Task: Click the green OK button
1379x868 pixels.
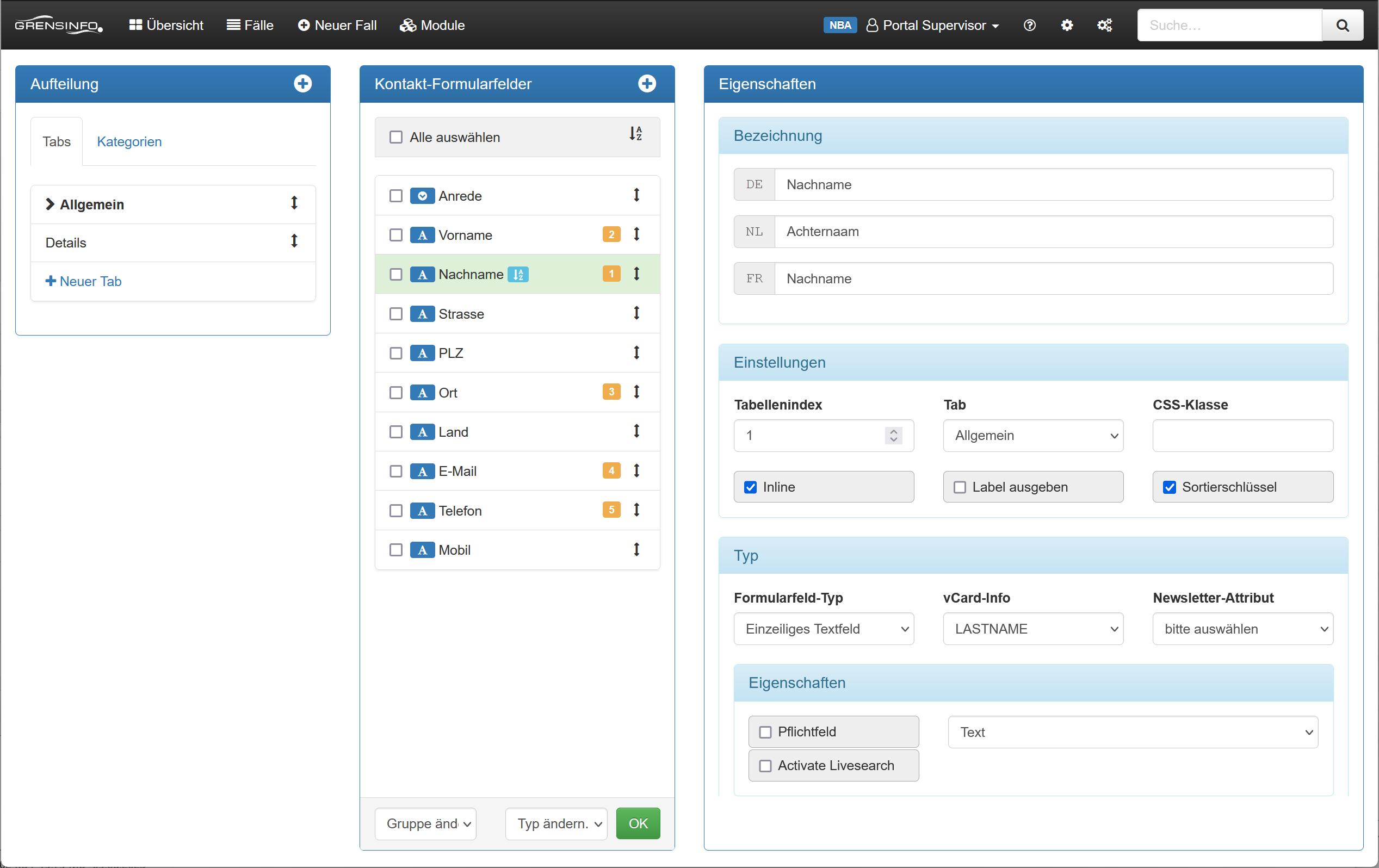Action: click(x=638, y=823)
